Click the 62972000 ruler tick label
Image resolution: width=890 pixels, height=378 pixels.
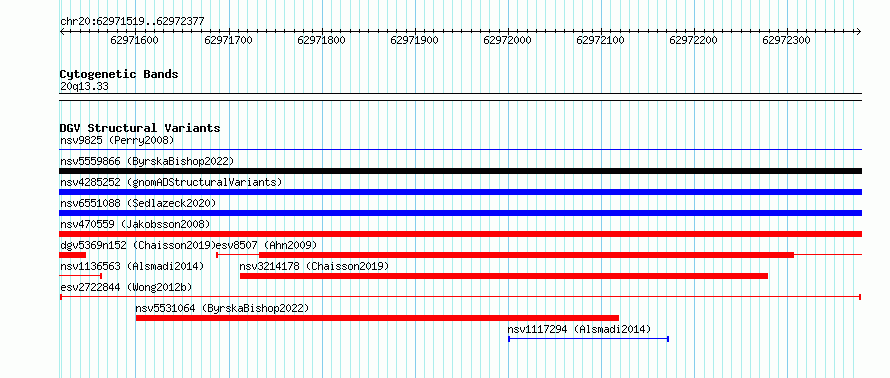pyautogui.click(x=507, y=40)
